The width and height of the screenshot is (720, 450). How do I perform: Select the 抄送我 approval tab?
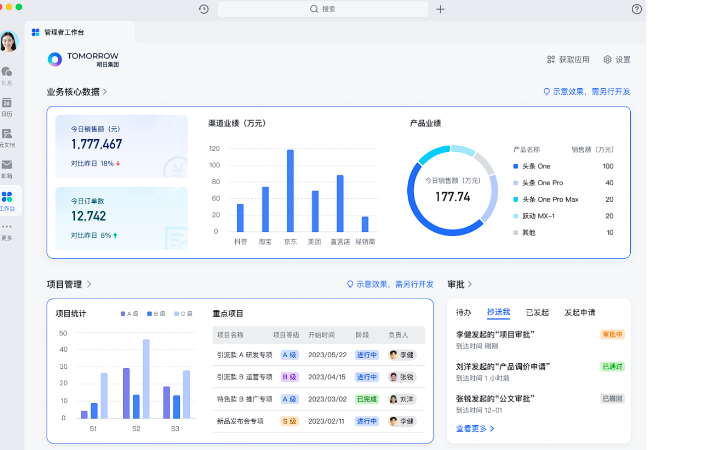click(x=498, y=312)
